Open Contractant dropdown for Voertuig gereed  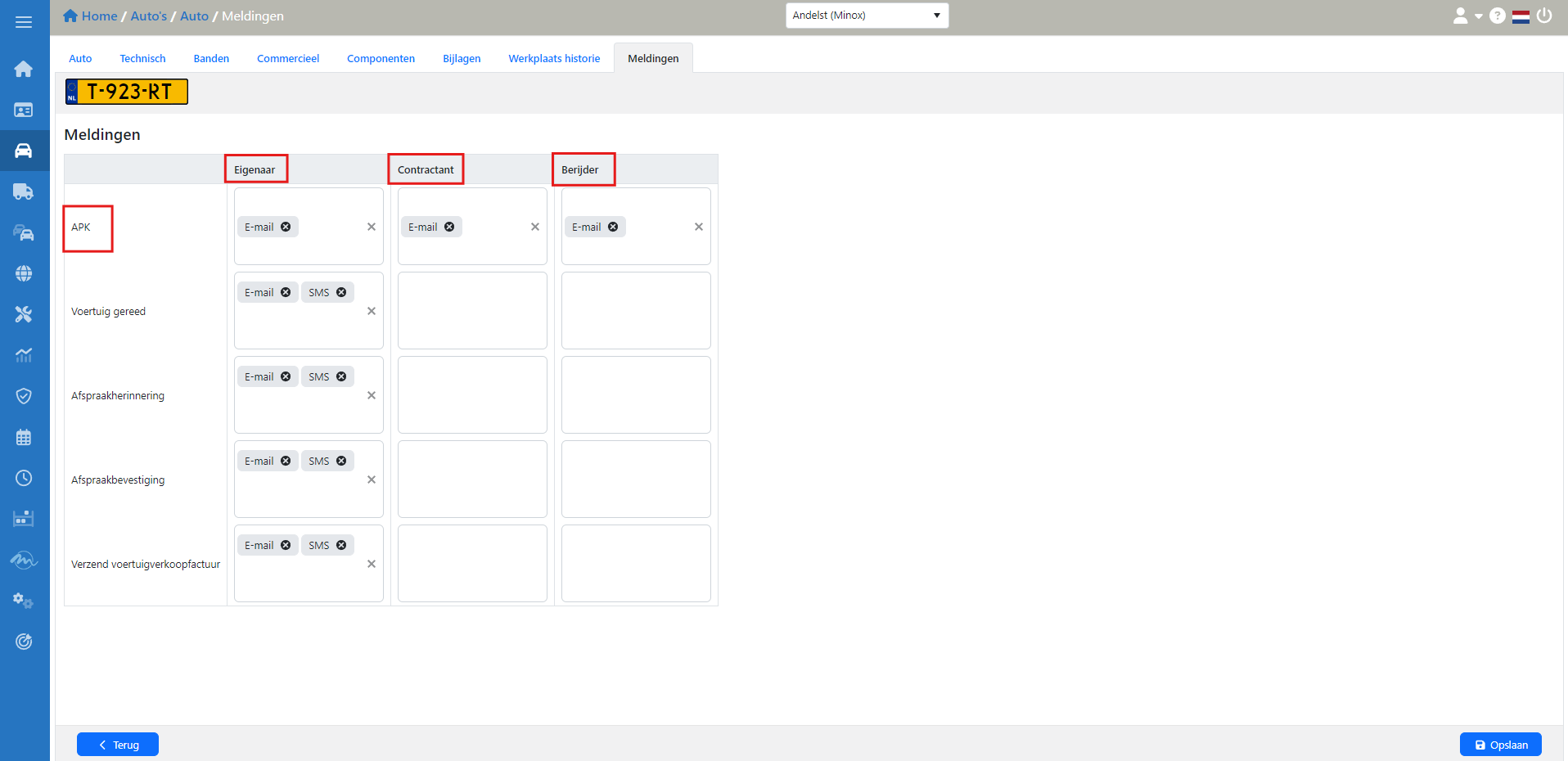tap(472, 311)
